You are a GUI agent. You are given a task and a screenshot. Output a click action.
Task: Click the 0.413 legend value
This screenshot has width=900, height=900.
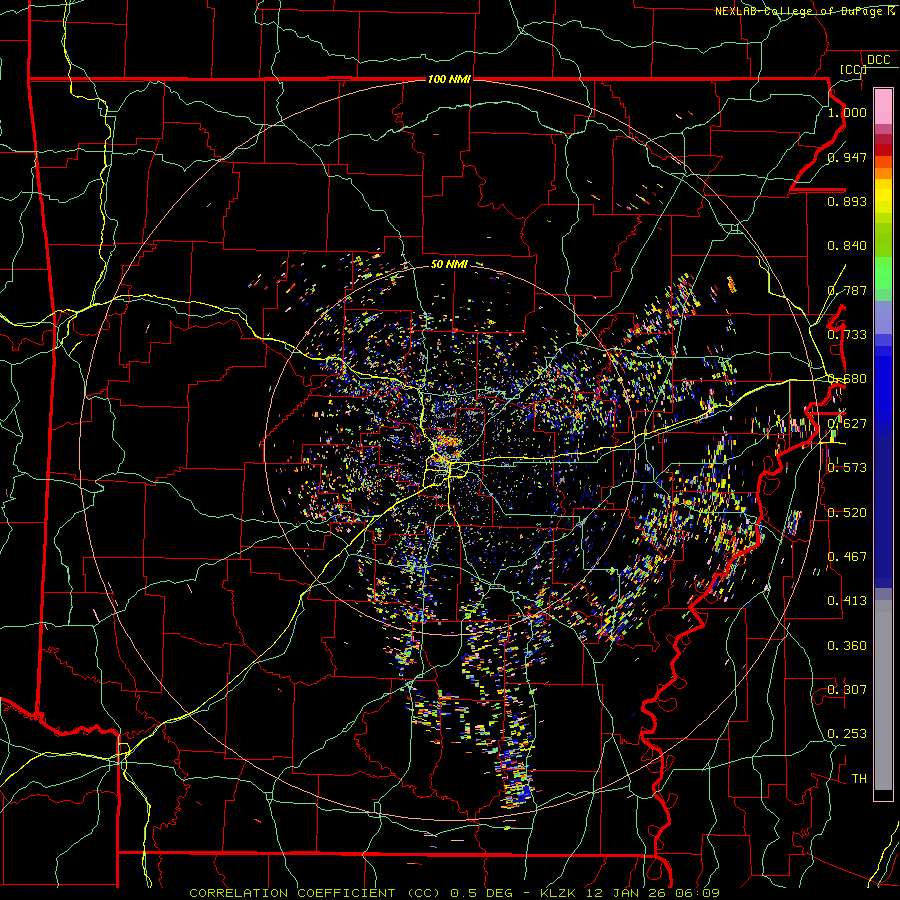(x=847, y=600)
